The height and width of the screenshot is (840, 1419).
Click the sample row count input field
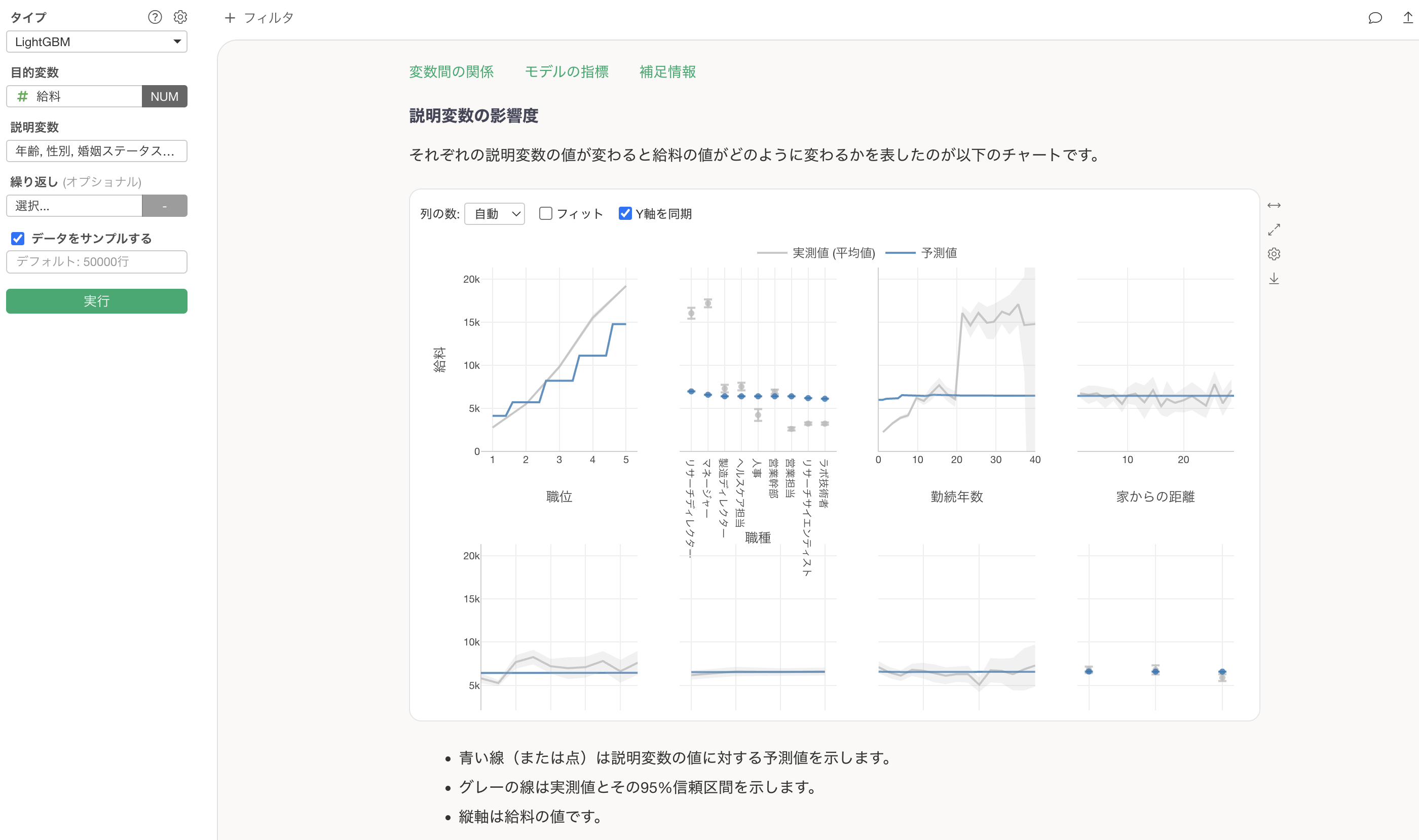pyautogui.click(x=96, y=262)
